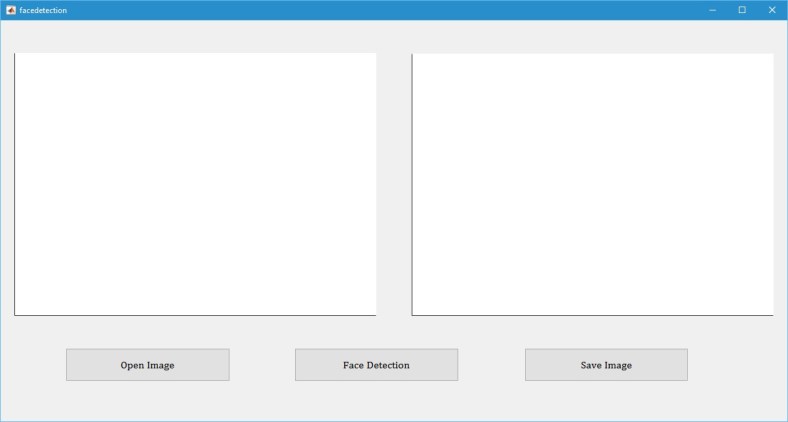The width and height of the screenshot is (788, 422).
Task: Click gray space between Open Image and Face Detection
Action: pos(262,365)
